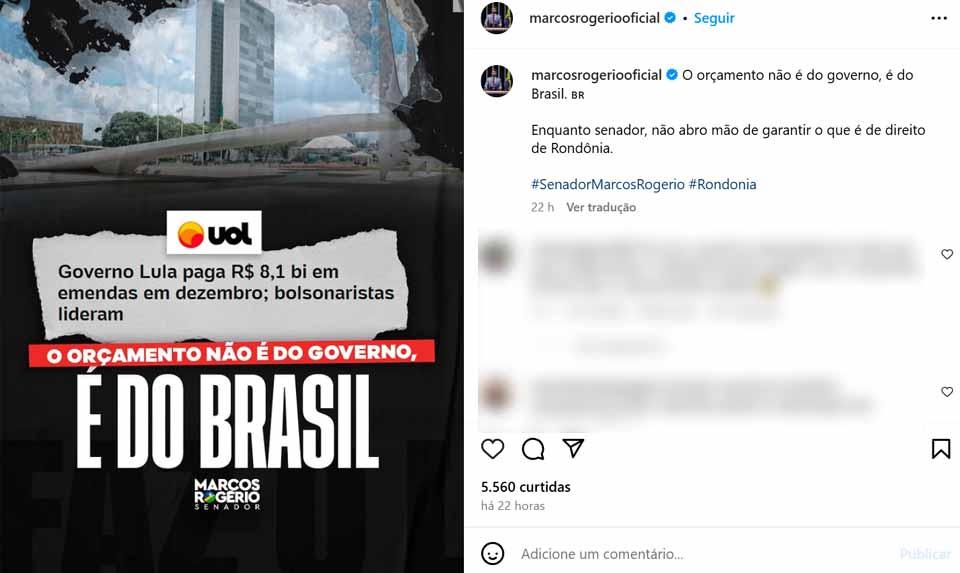Follow the account via Seguir
This screenshot has width=960, height=573.
(714, 18)
